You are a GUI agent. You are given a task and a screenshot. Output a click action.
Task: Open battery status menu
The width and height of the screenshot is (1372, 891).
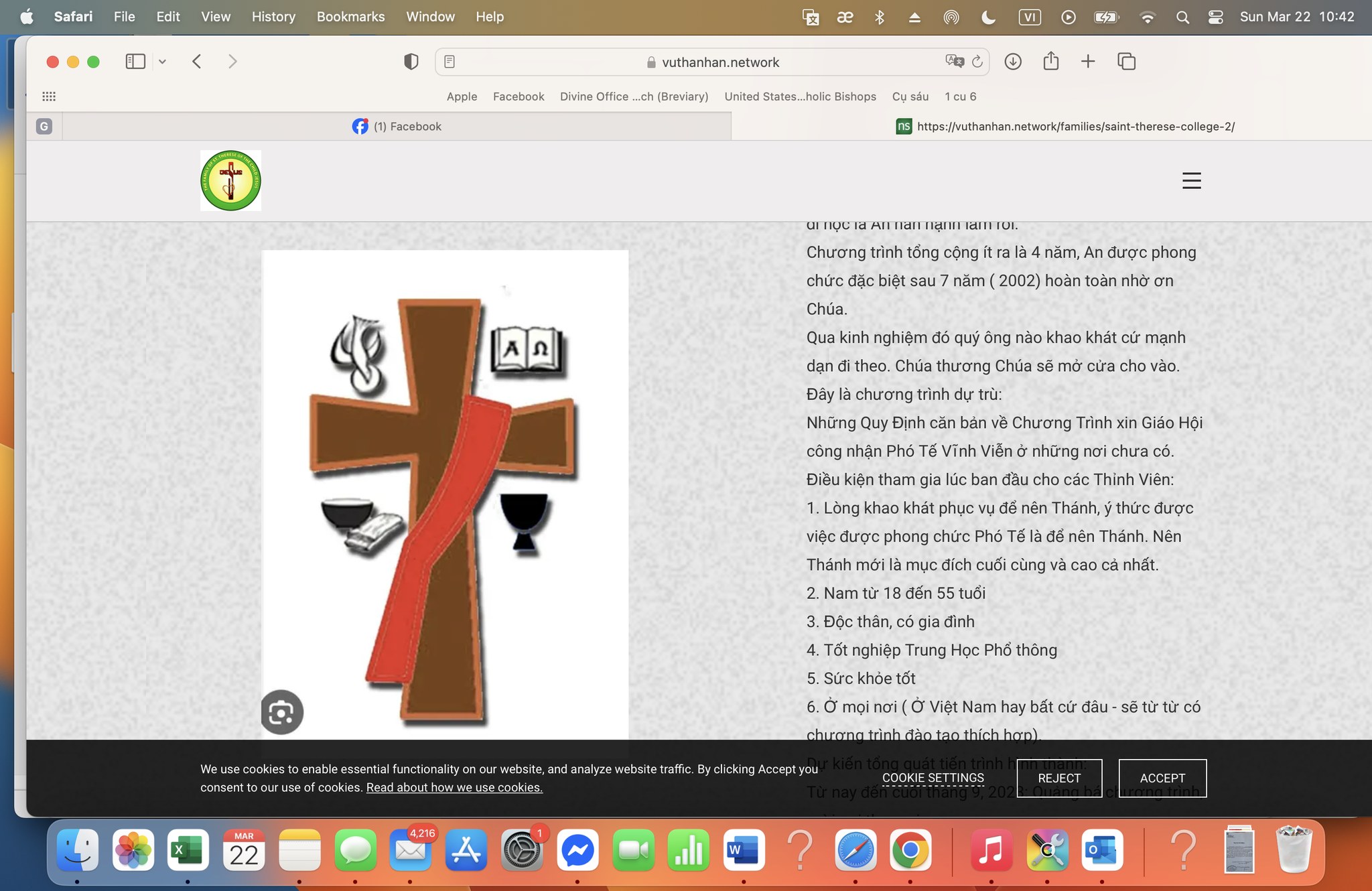(x=1106, y=17)
